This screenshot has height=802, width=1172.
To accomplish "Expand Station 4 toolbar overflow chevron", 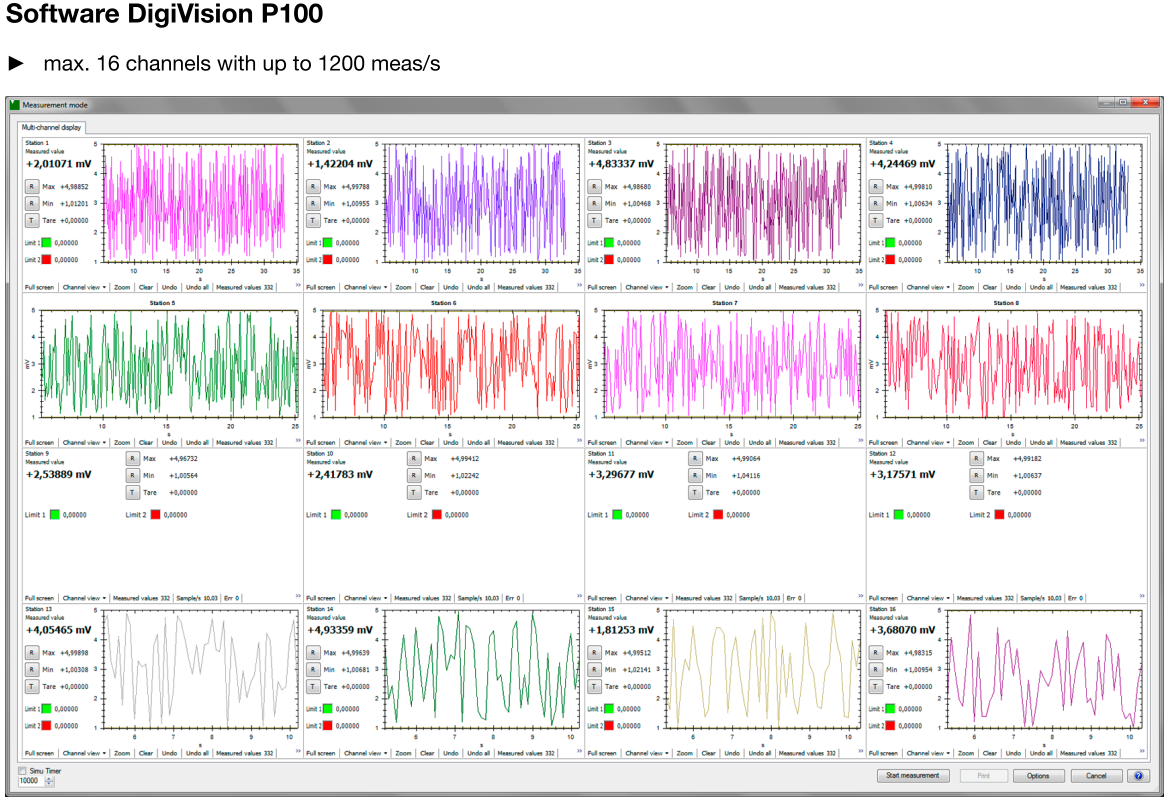I will click(x=1140, y=286).
